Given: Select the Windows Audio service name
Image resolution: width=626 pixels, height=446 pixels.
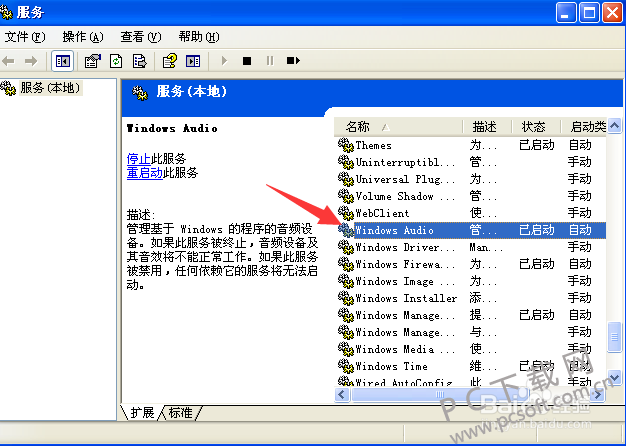Looking at the screenshot, I should tap(394, 230).
